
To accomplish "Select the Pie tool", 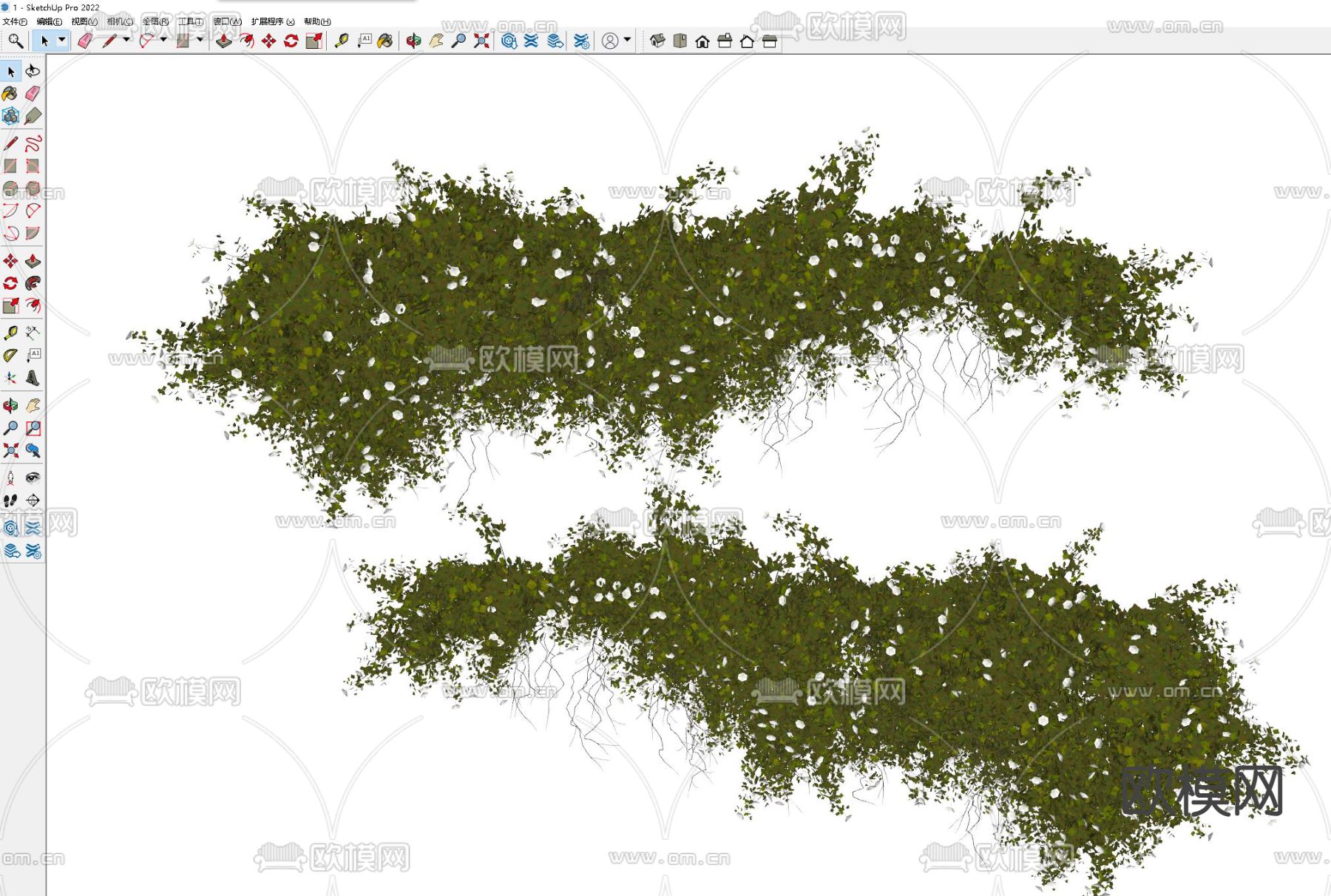I will click(x=33, y=233).
